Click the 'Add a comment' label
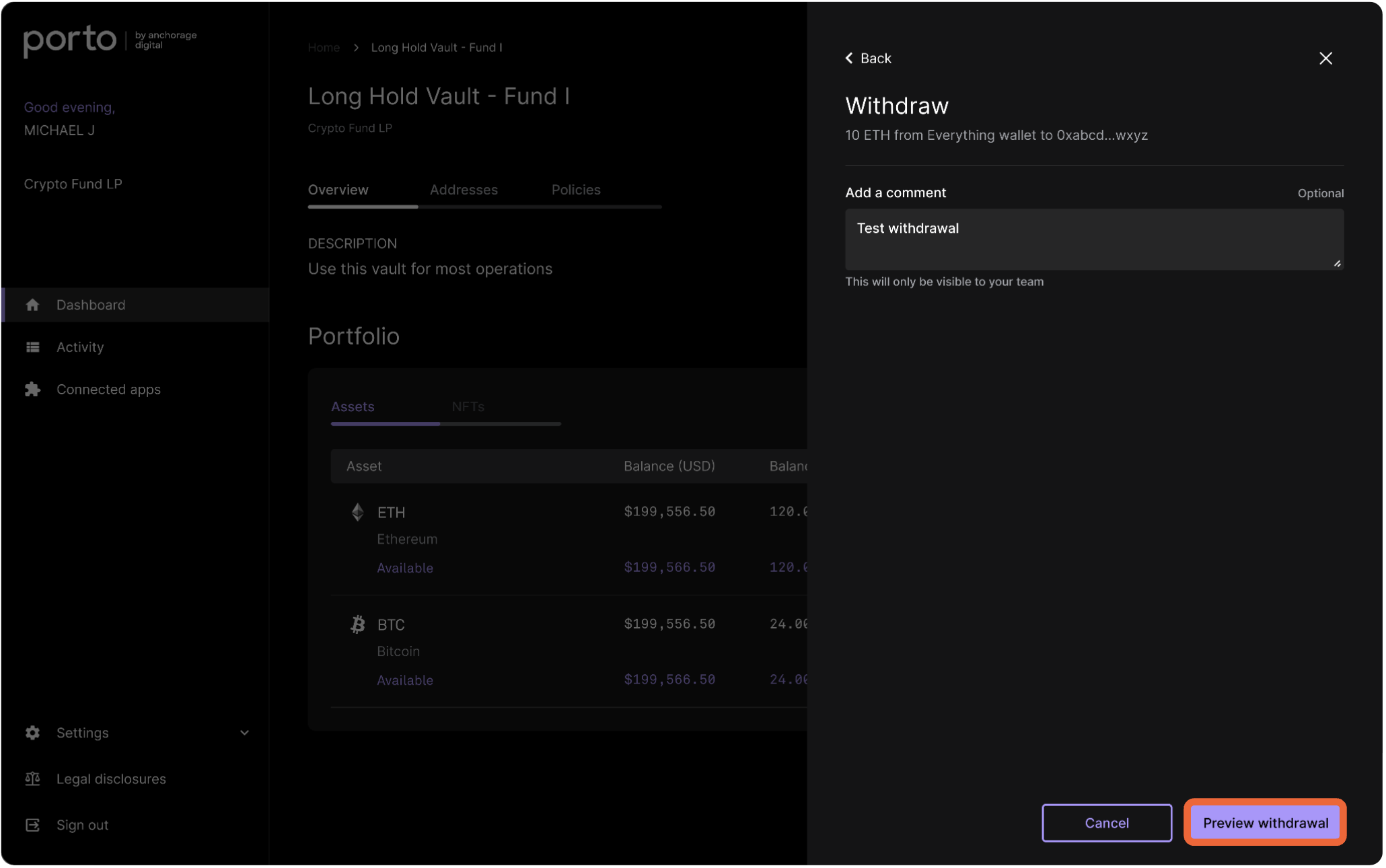1386x868 pixels. click(x=896, y=193)
